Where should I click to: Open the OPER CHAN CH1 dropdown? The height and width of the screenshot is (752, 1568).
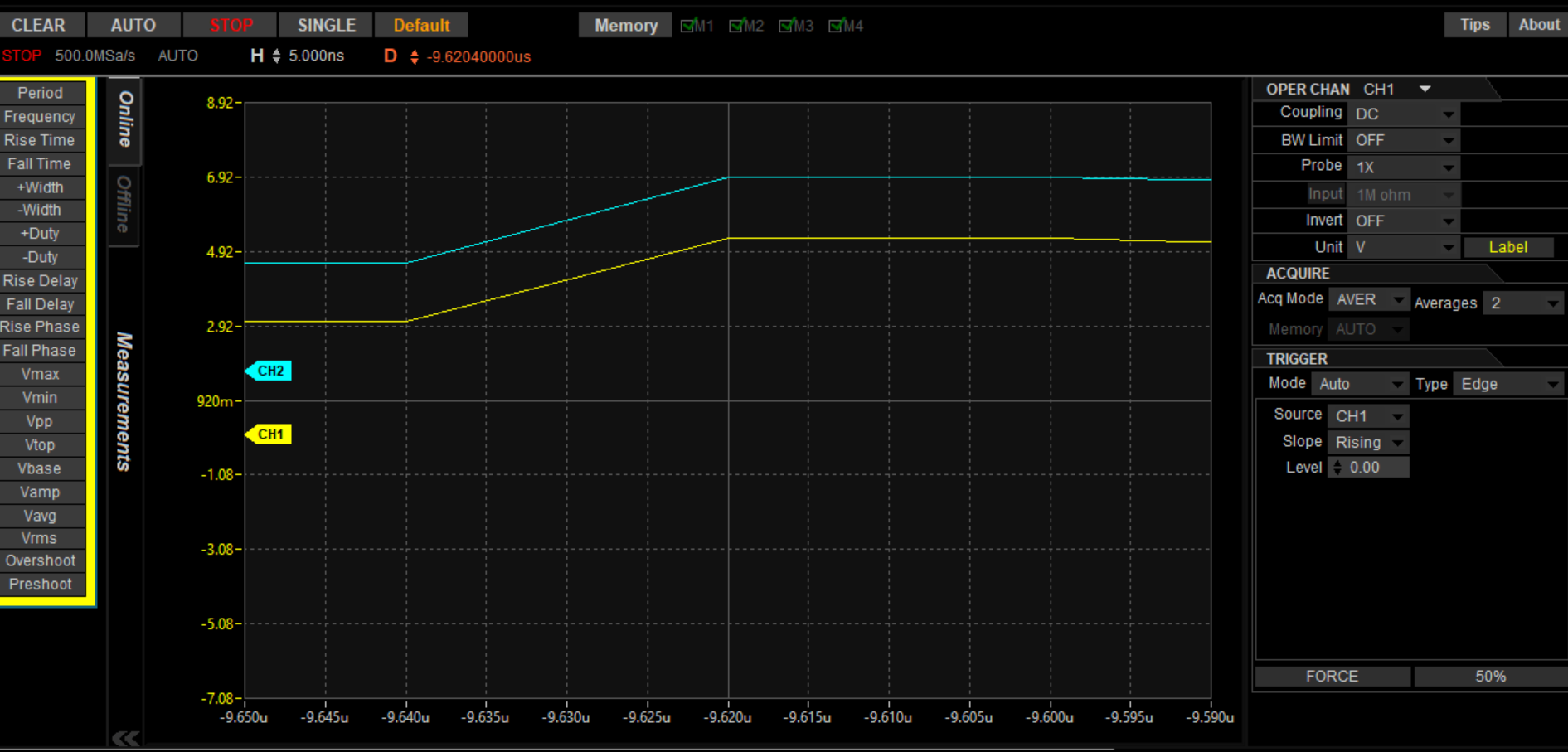point(1397,89)
